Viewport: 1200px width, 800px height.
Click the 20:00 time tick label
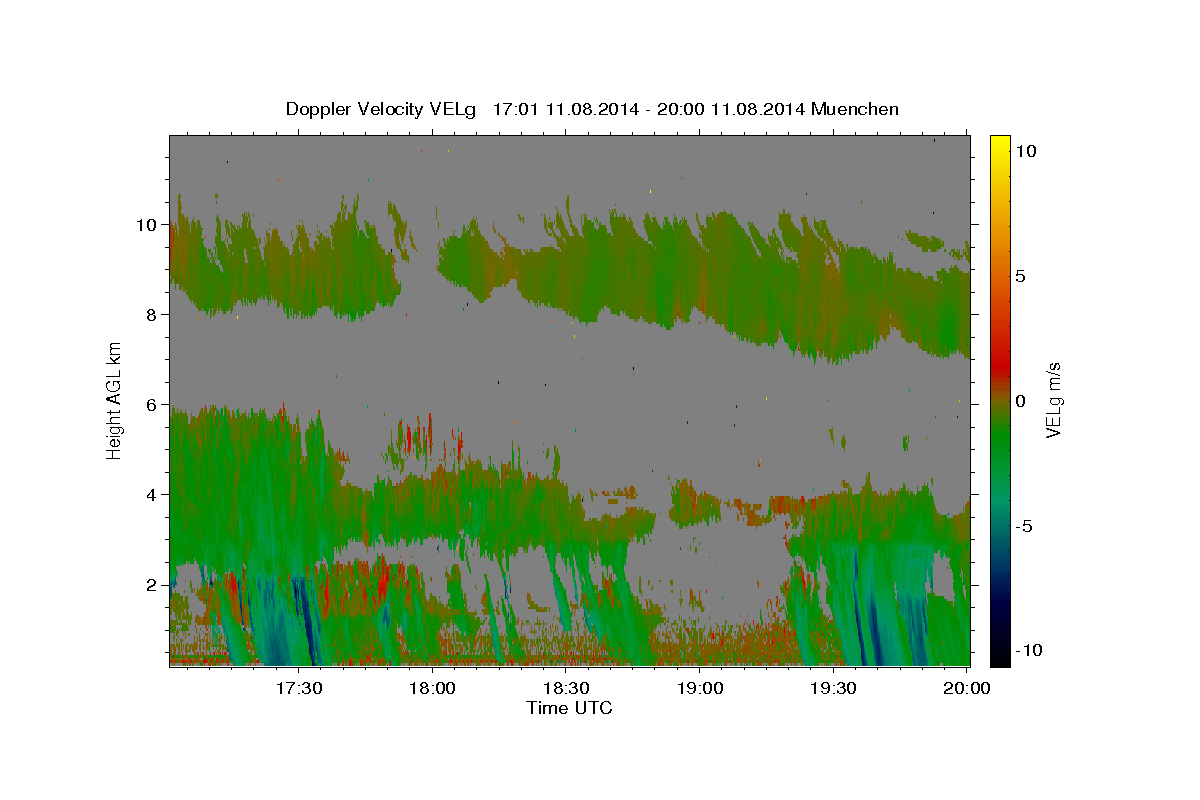(966, 688)
